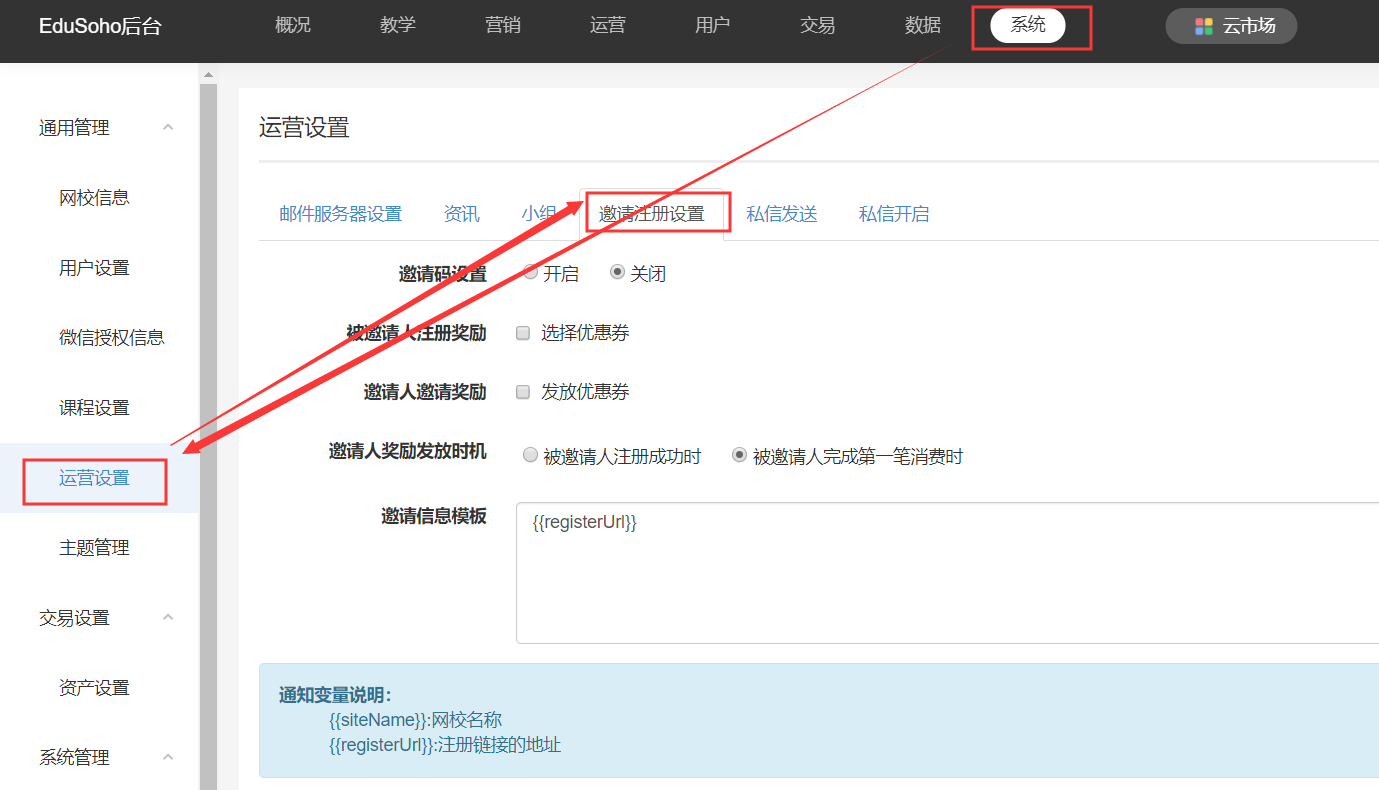Open 微信授权信息 in the sidebar
This screenshot has width=1379, height=790.
[111, 338]
